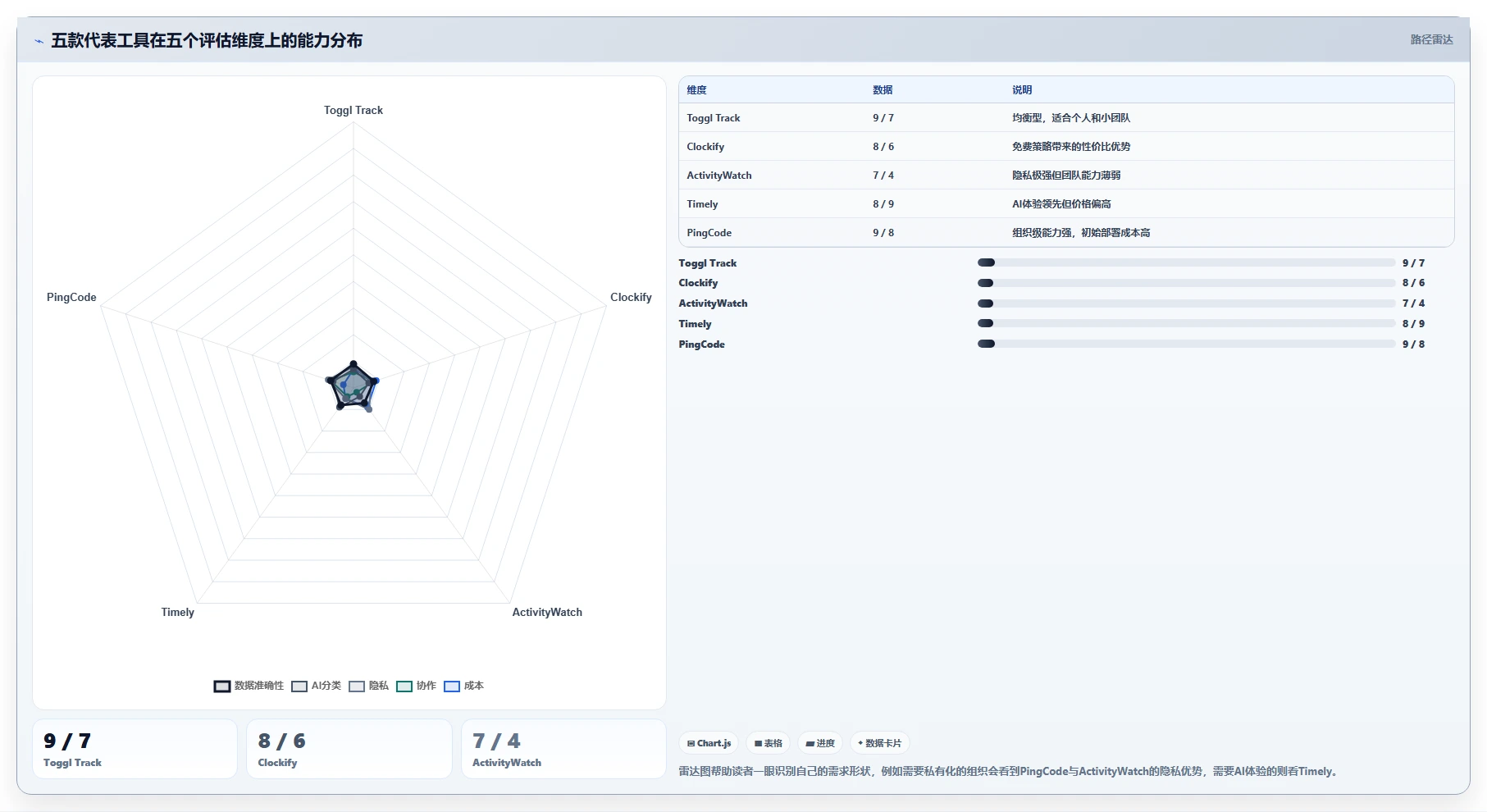The height and width of the screenshot is (812, 1487).
Task: Click 隐私极强但团队能力薄弱 description
Action: pos(1066,176)
